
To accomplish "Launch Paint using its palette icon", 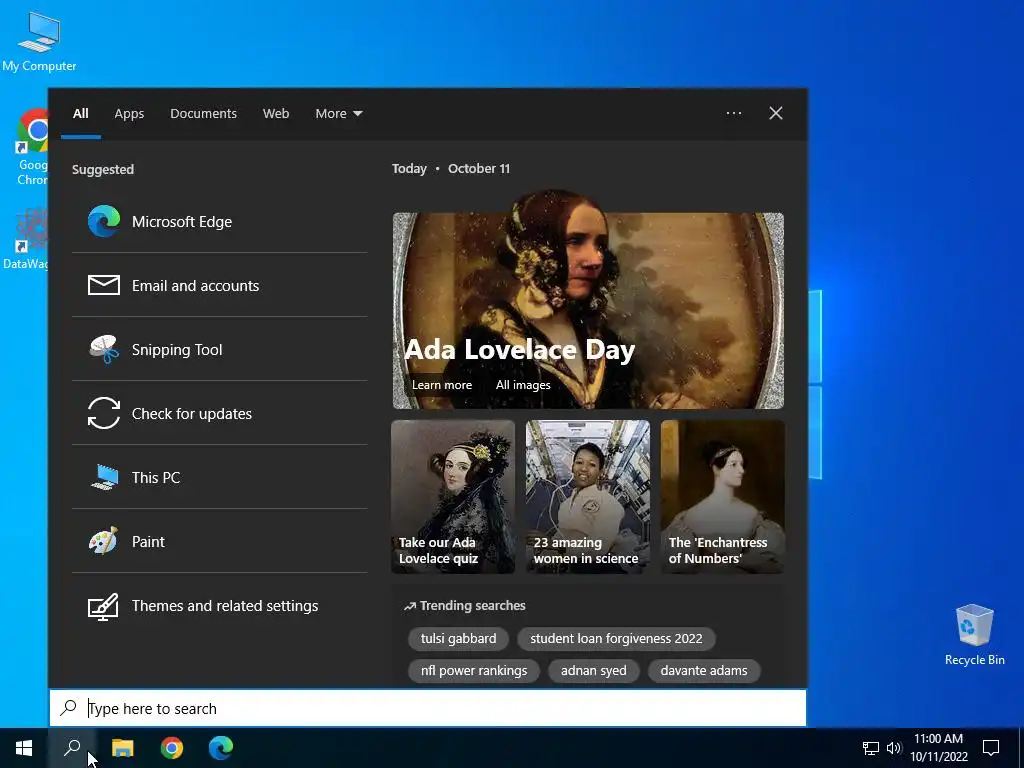I will pyautogui.click(x=104, y=541).
